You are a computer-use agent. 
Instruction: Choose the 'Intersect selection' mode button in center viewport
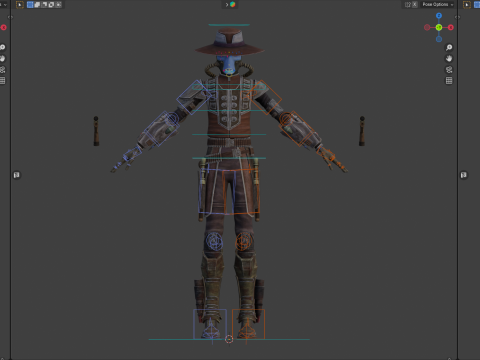click(x=58, y=5)
